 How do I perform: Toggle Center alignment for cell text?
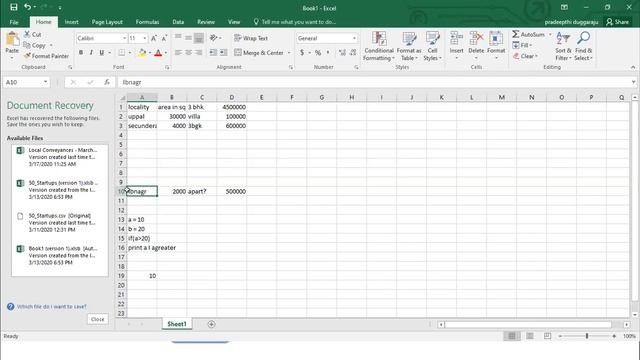pyautogui.click(x=188, y=53)
